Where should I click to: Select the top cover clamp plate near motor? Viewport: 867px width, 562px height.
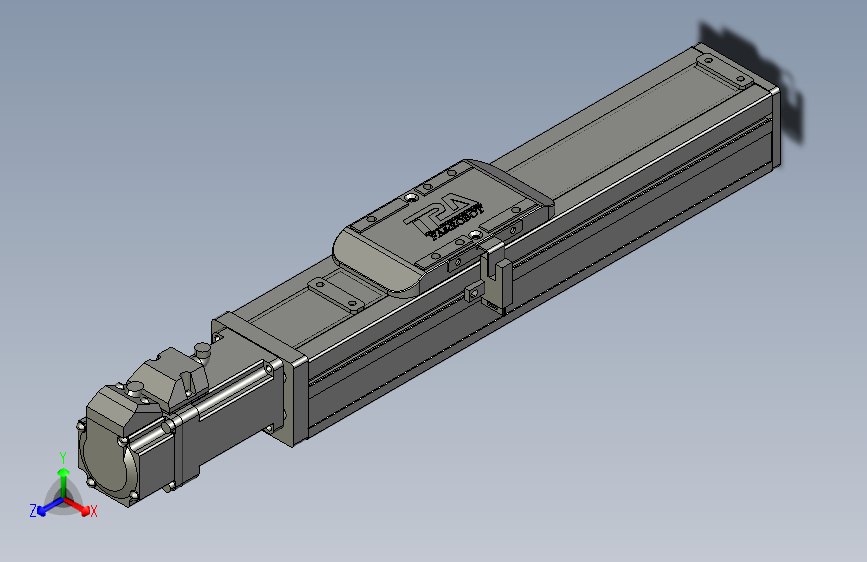(336, 295)
